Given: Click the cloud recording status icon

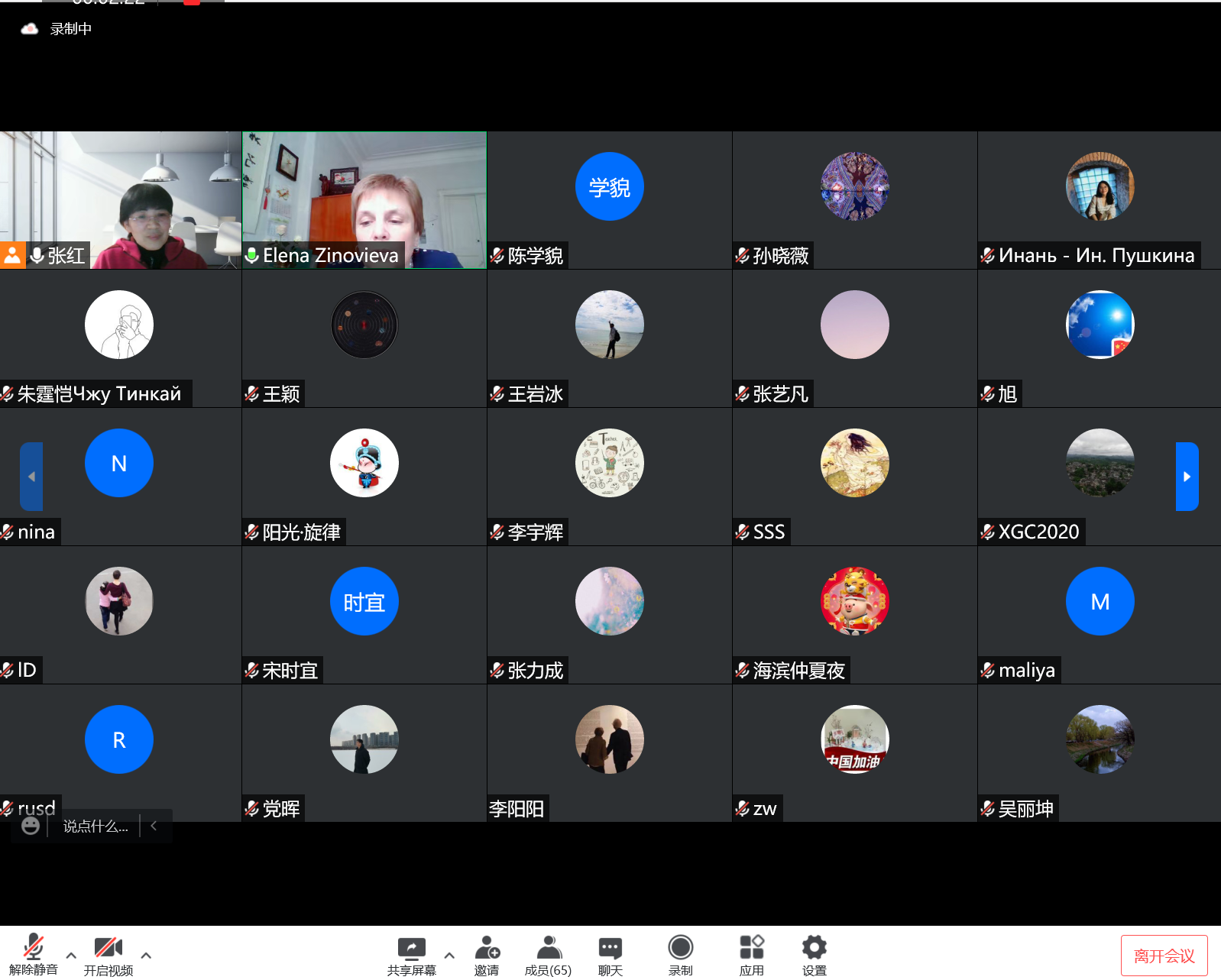Looking at the screenshot, I should 30,29.
